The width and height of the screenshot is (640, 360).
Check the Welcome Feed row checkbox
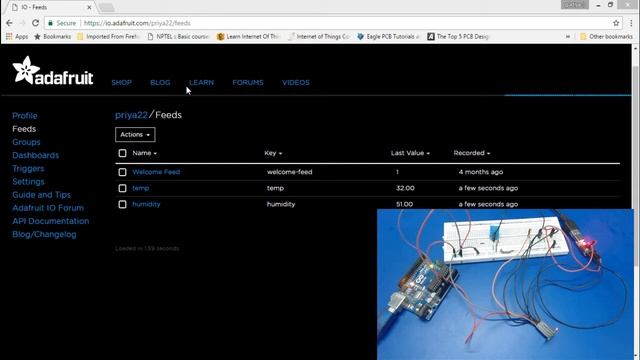[122, 172]
